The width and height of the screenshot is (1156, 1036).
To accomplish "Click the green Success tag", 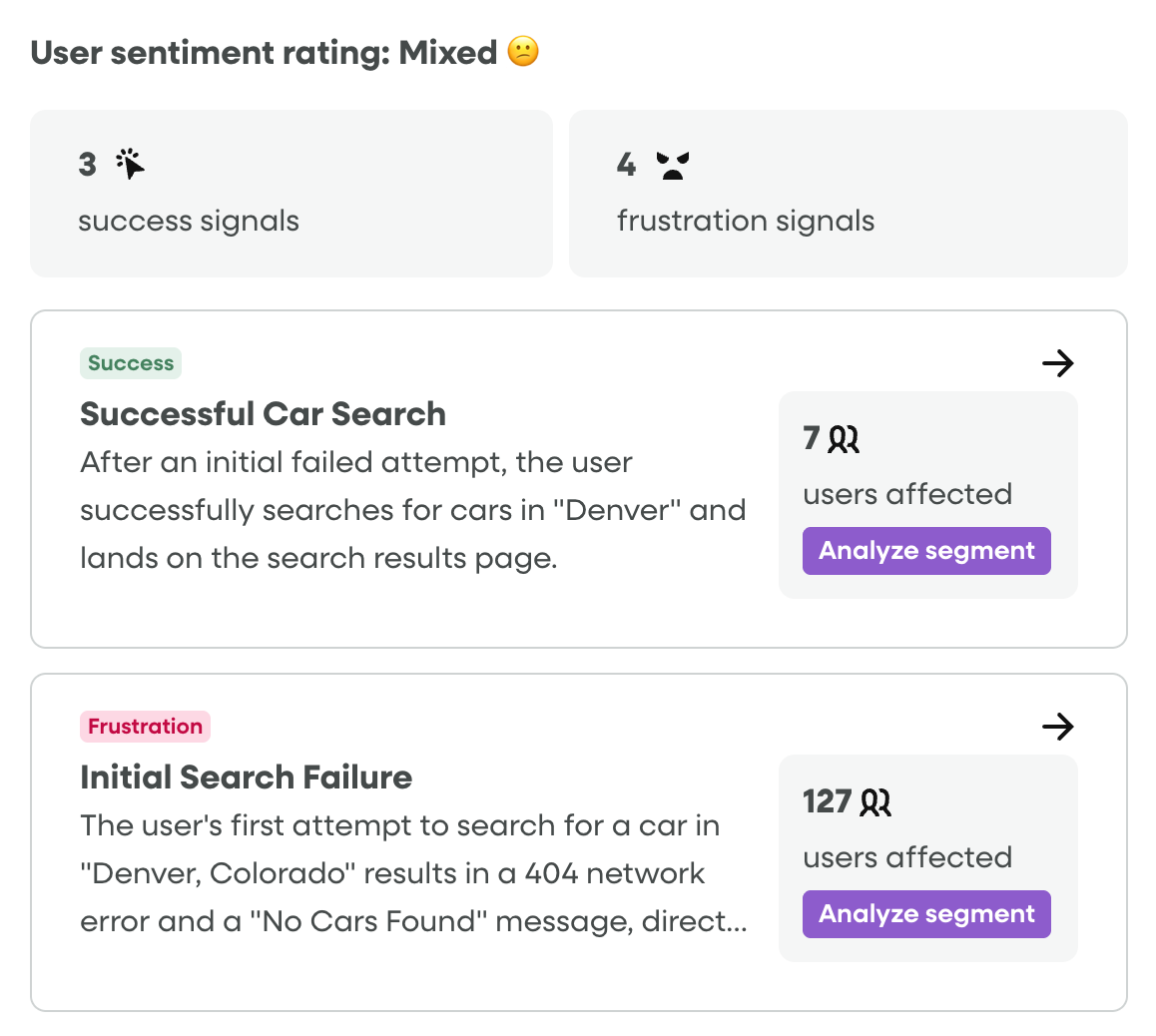I will tap(131, 363).
